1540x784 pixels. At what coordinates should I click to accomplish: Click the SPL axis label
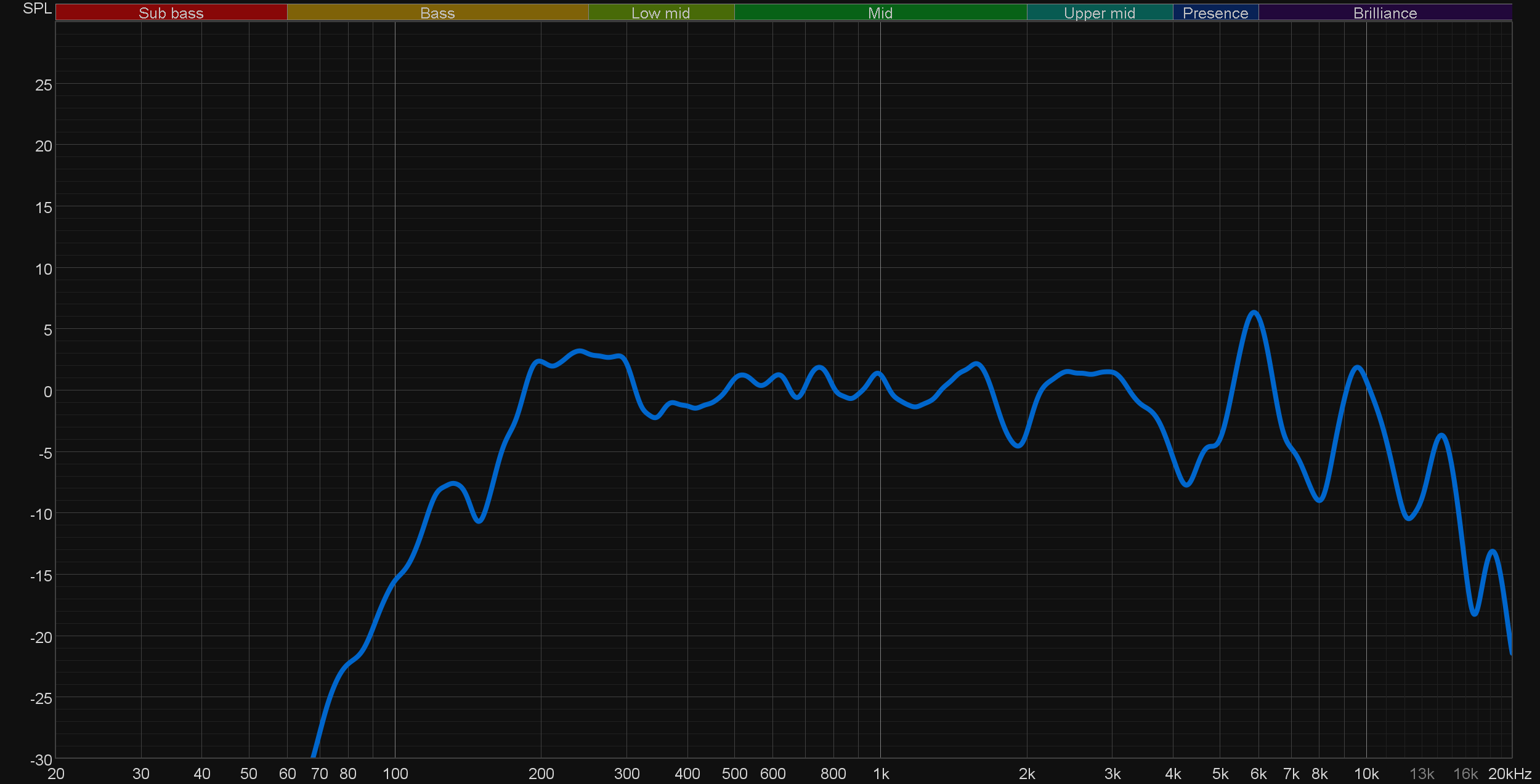[x=37, y=9]
